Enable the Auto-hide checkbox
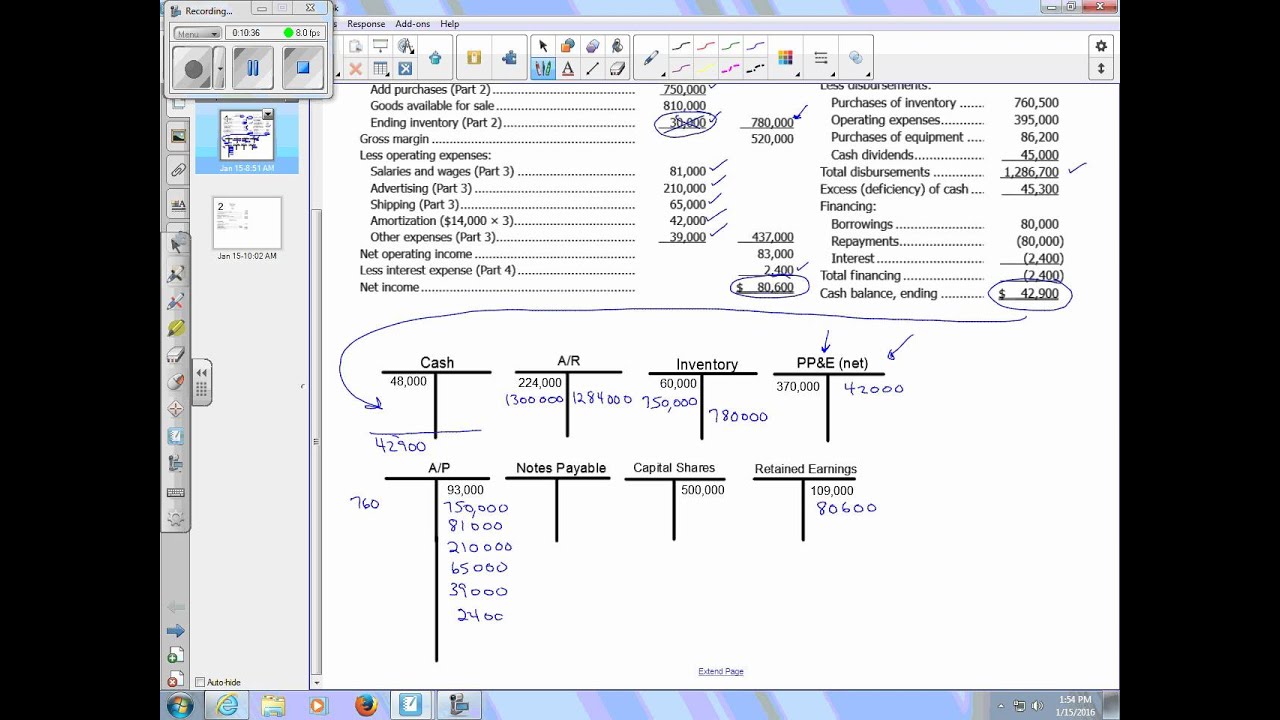Viewport: 1280px width, 720px height. point(200,682)
